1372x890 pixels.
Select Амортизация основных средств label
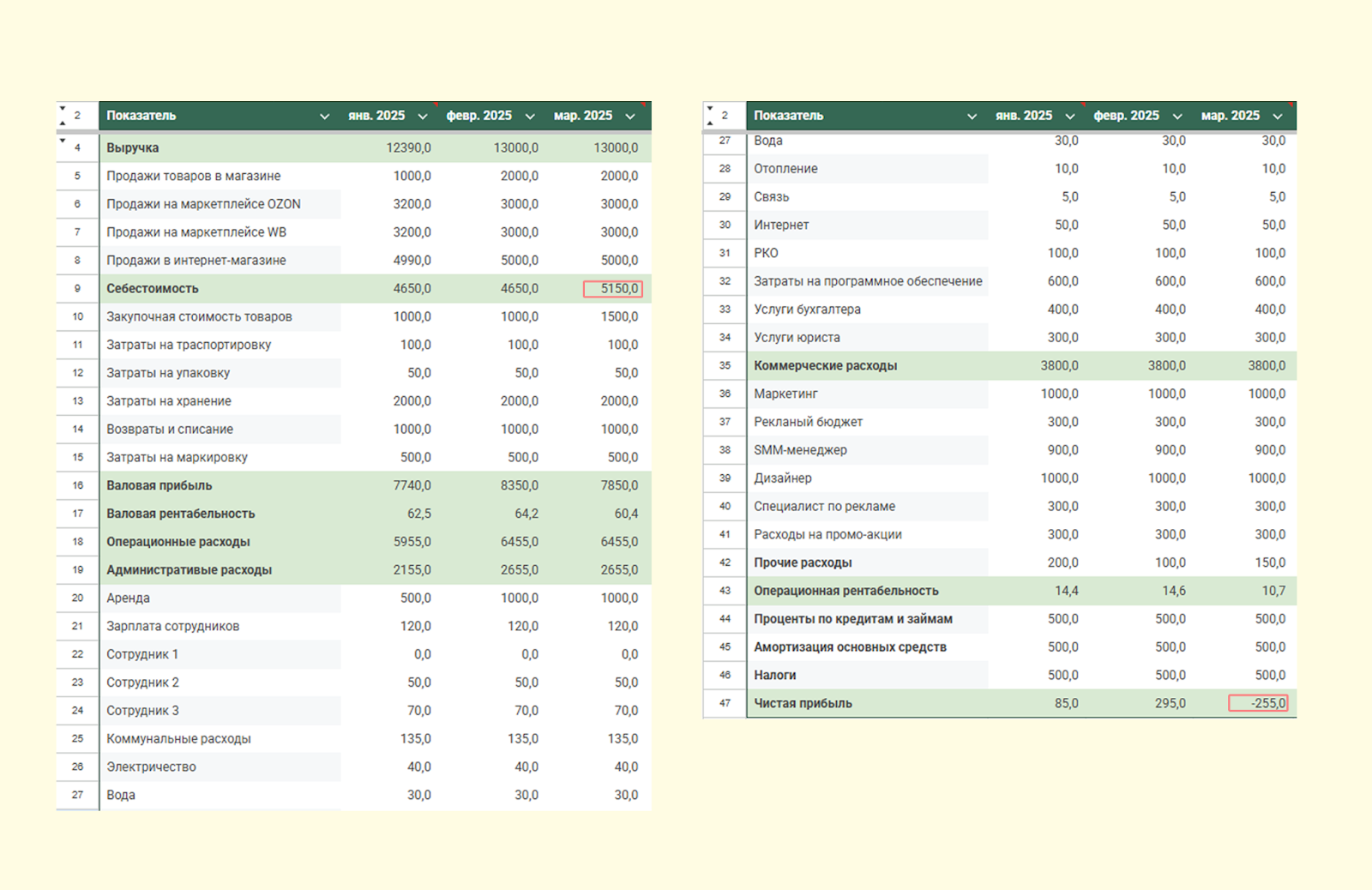tap(851, 647)
